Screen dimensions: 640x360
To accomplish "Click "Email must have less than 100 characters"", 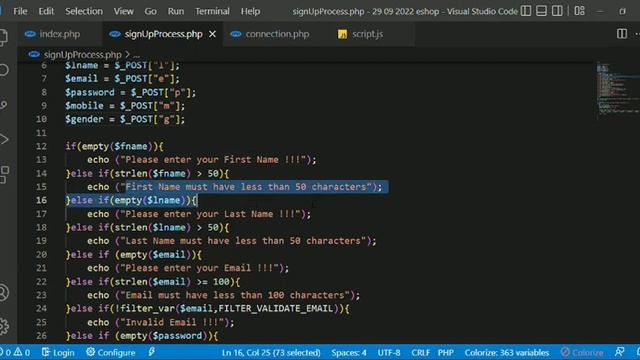I will click(235, 295).
